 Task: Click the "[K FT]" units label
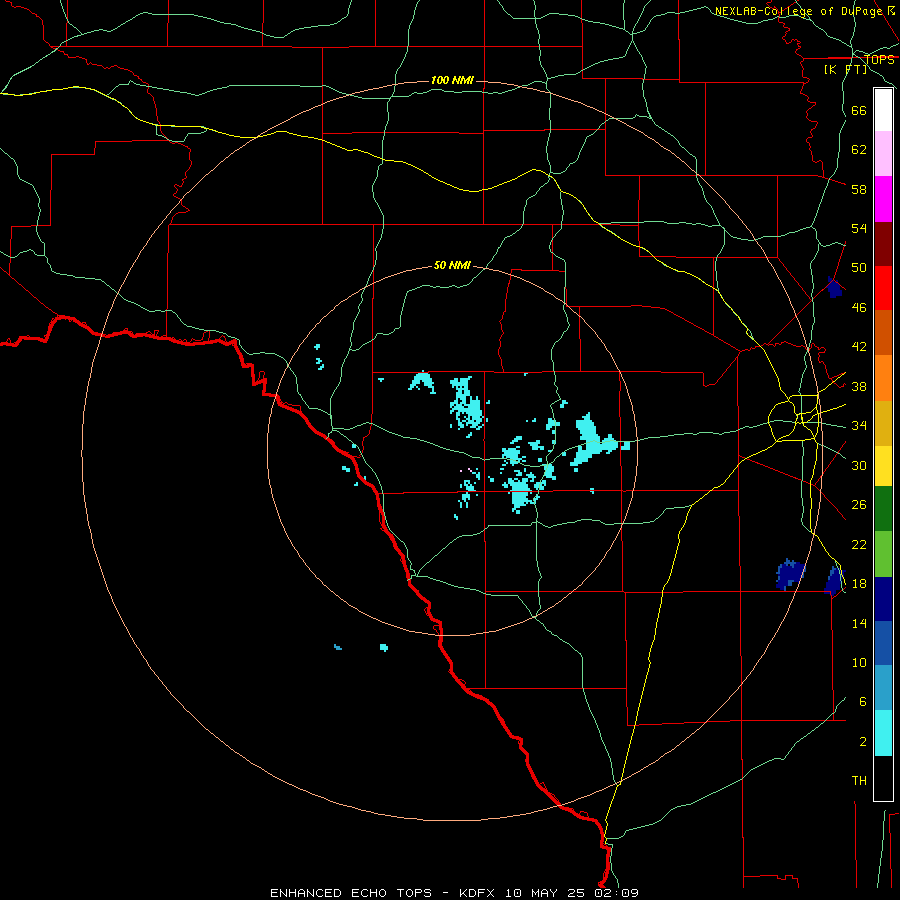845,69
